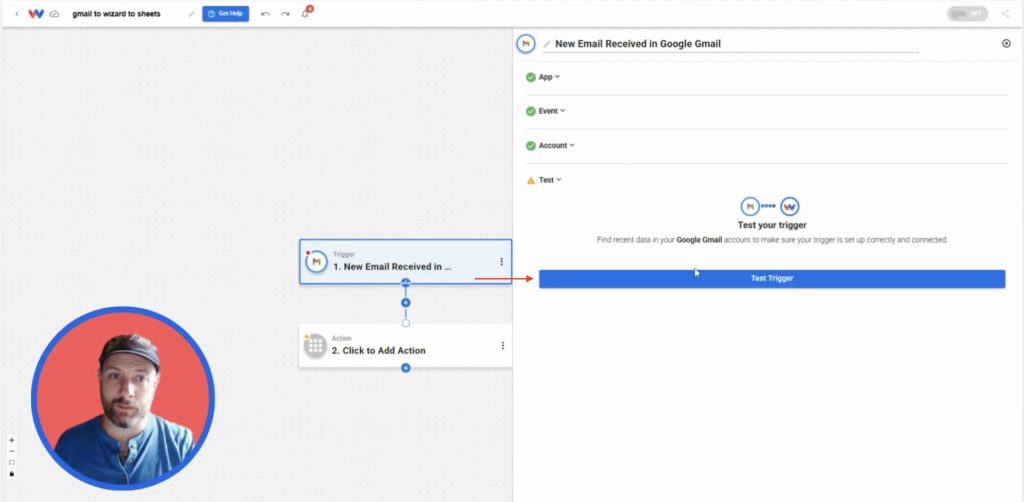Screen dimensions: 1024x502
Task: Click the workflow name 'gmail to wizard to sheets'
Action: click(116, 14)
